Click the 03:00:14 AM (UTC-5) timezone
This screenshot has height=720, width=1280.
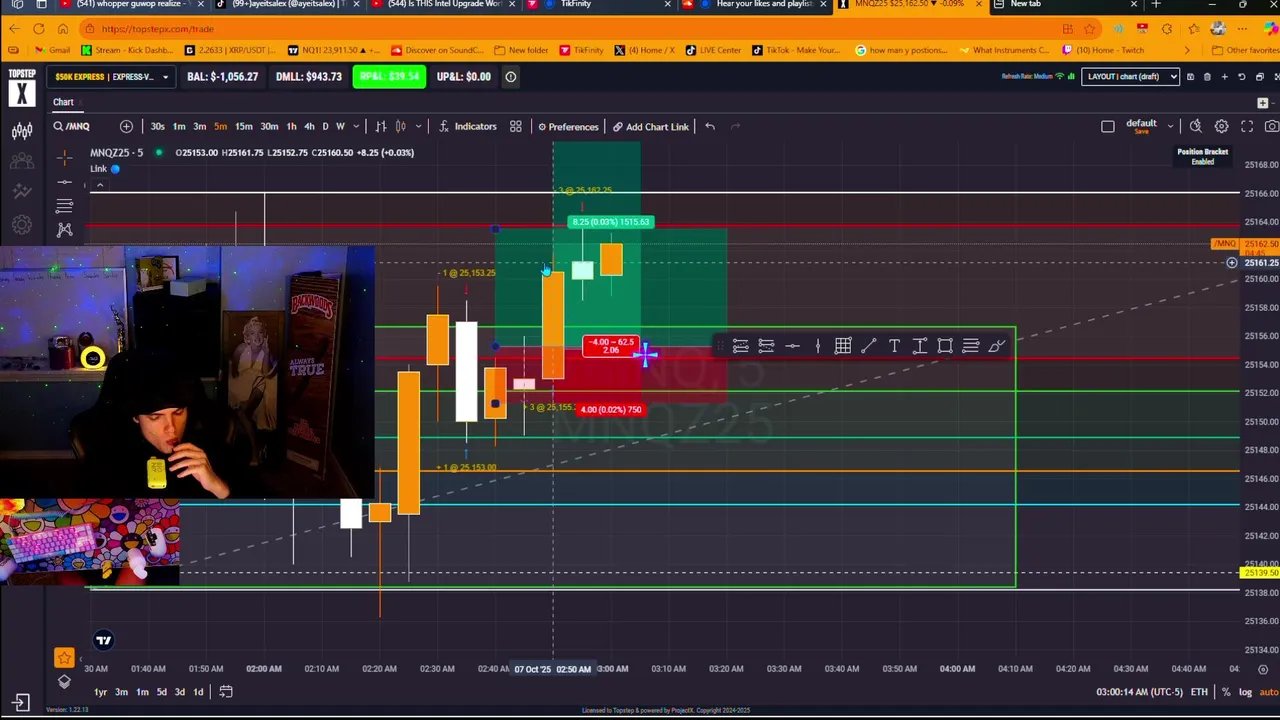[1139, 692]
